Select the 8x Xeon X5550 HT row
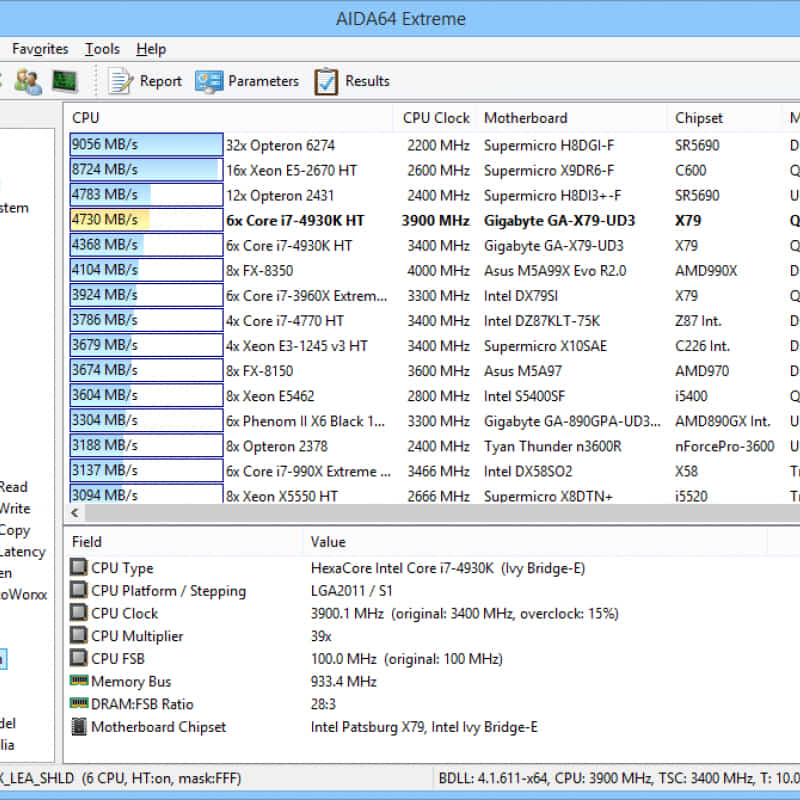800x800 pixels. pos(434,494)
